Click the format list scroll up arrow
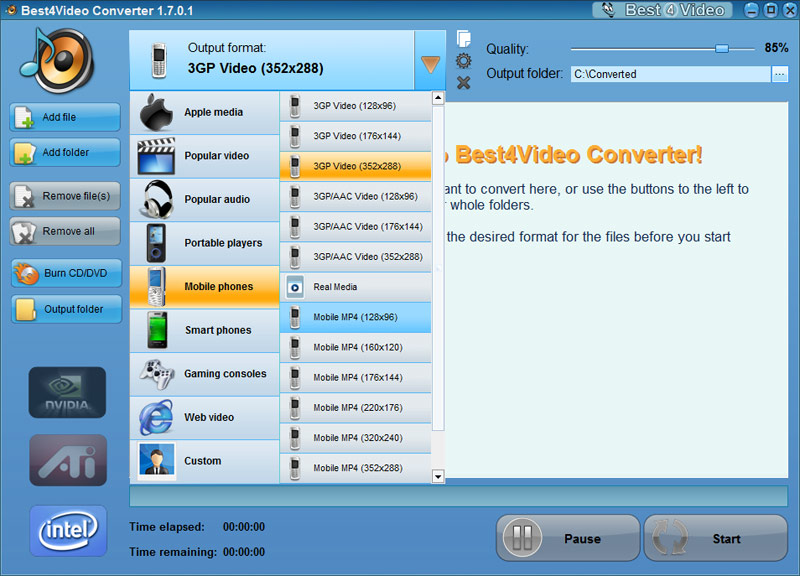This screenshot has width=800, height=576. [x=438, y=98]
